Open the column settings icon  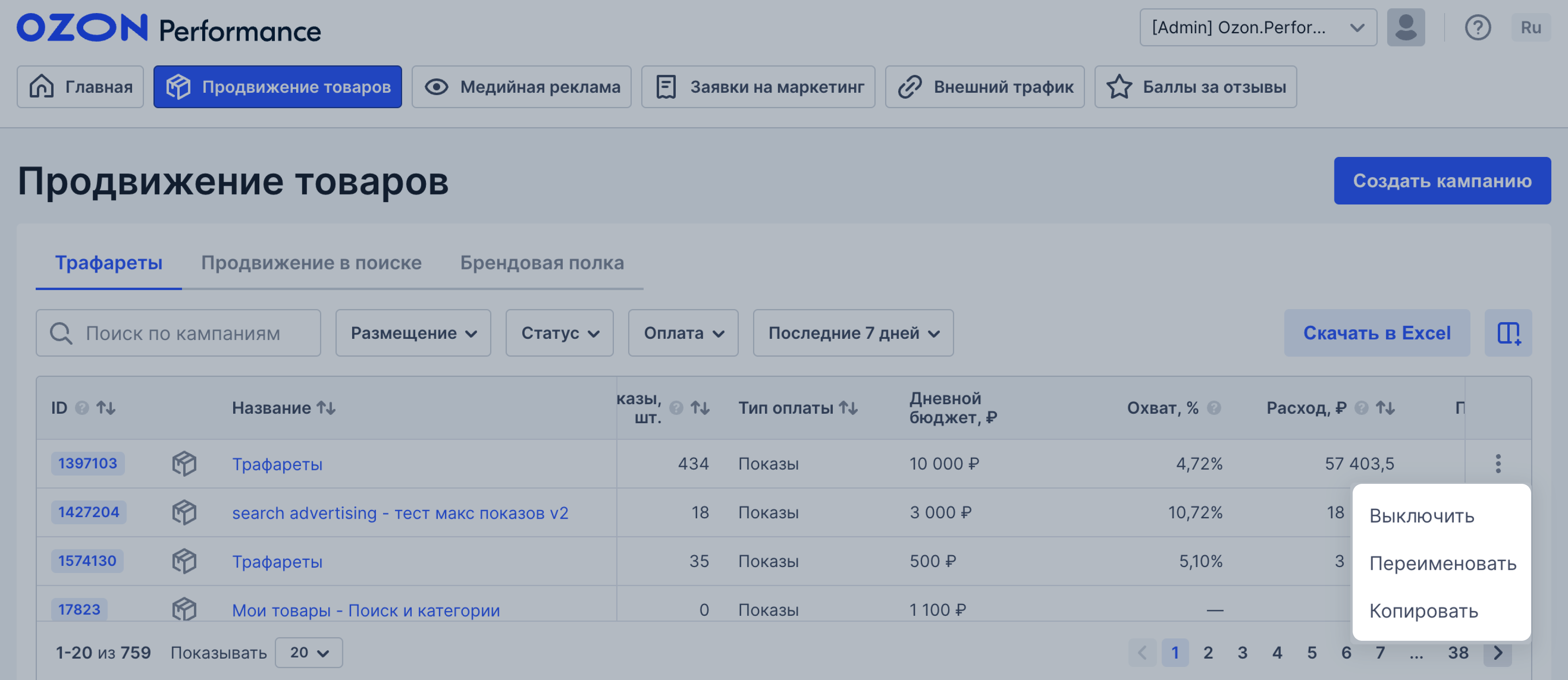click(1508, 333)
